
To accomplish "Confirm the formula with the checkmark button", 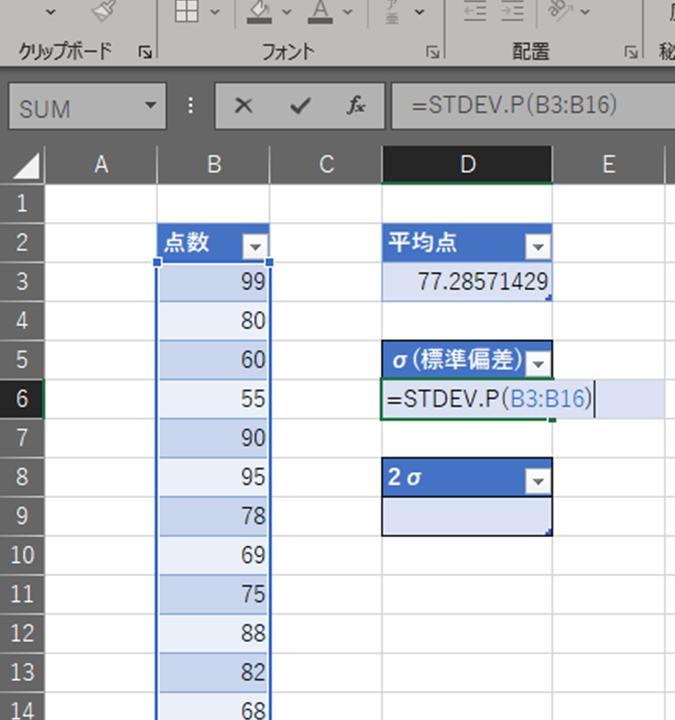I will coord(299,106).
